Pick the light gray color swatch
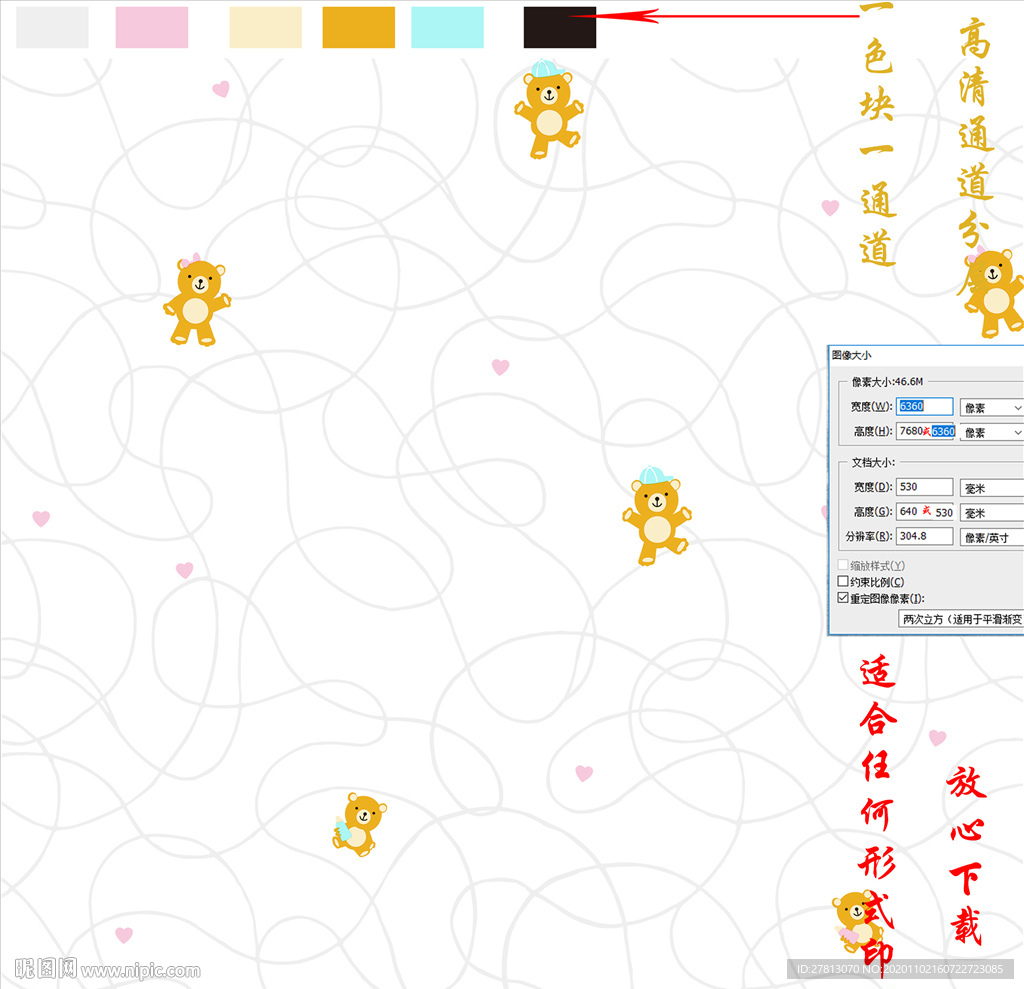 coord(52,27)
